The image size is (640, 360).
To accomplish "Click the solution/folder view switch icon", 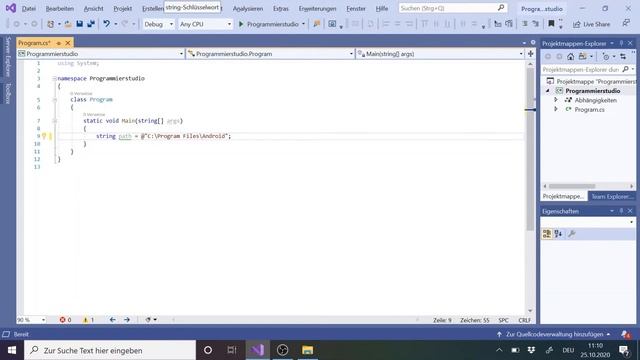I will [x=582, y=57].
